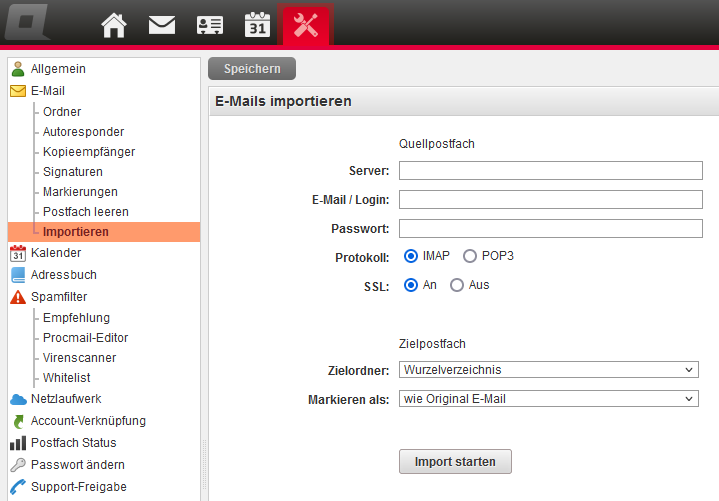Expand the Markieren als dropdown
719x501 pixels.
click(x=548, y=399)
